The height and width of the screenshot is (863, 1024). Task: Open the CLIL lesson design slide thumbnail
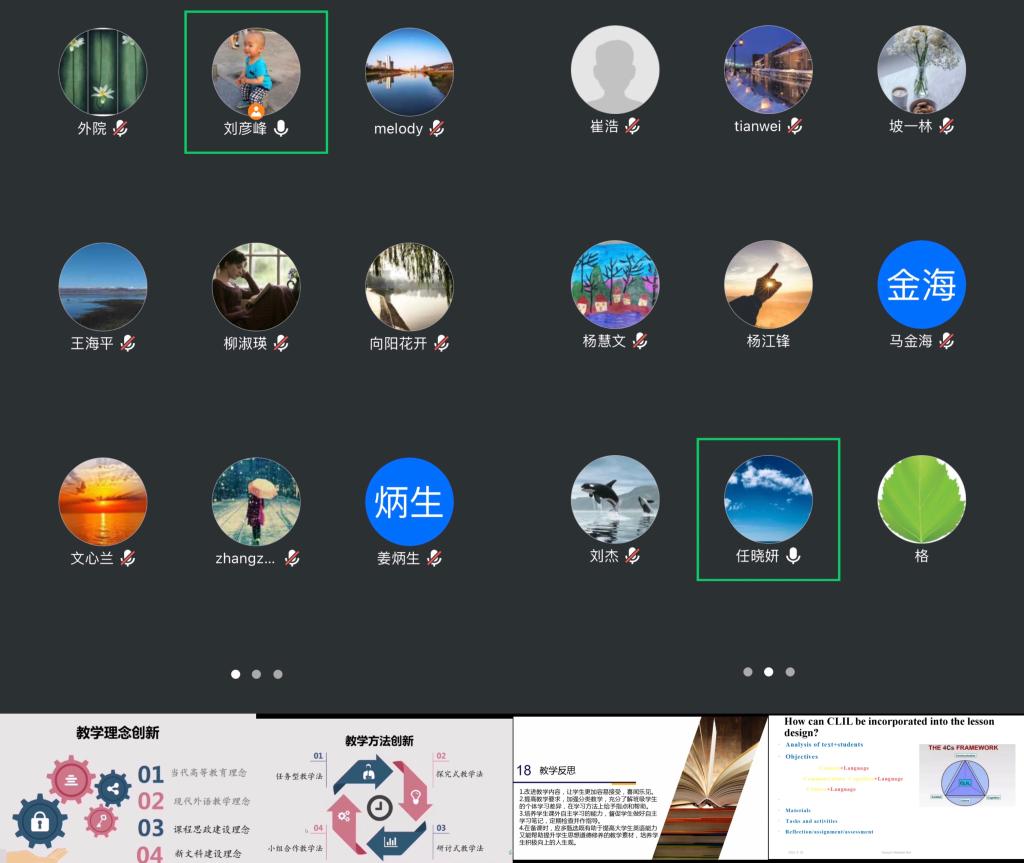pos(896,786)
